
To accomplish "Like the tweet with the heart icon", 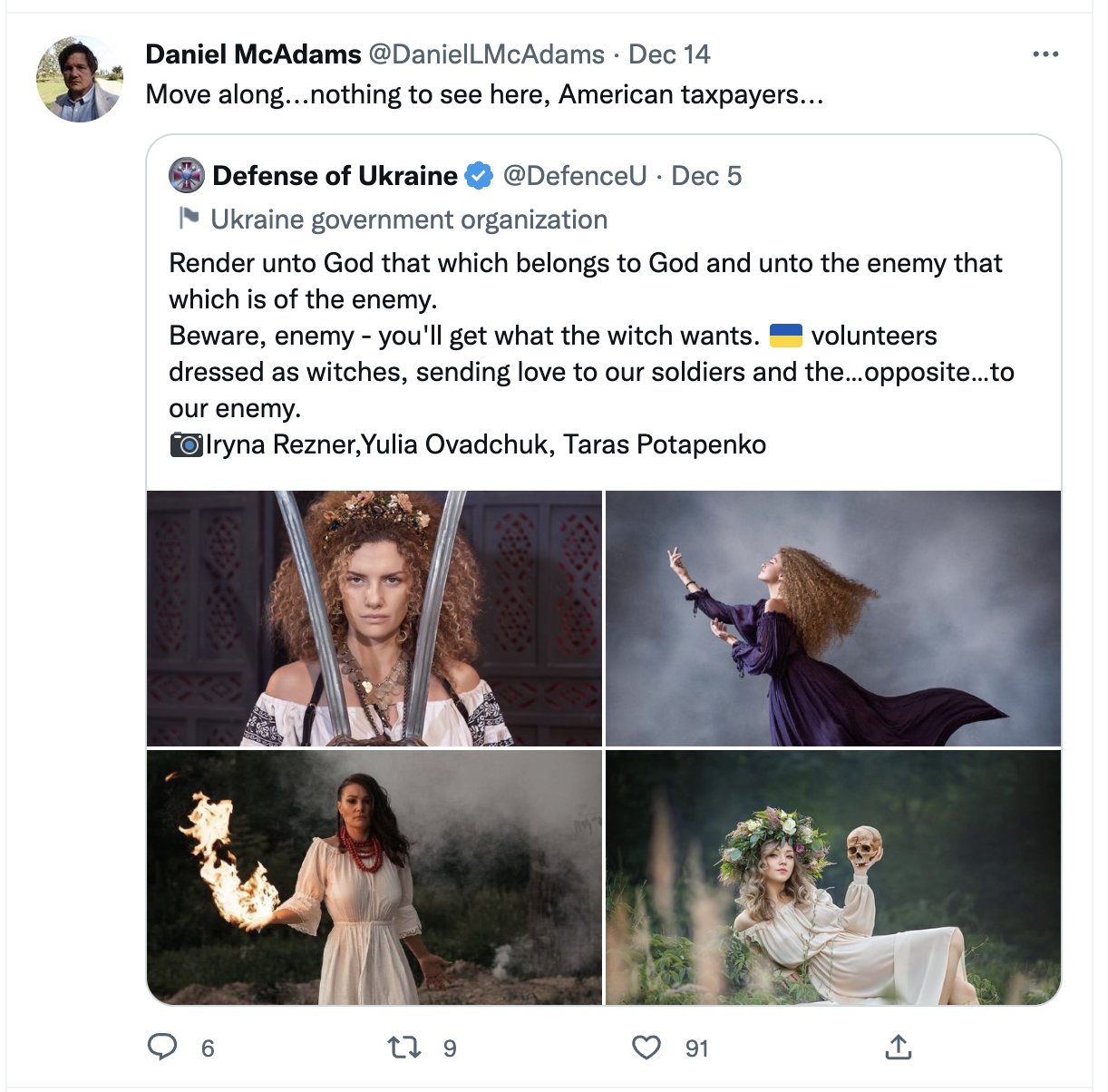I will point(646,1048).
